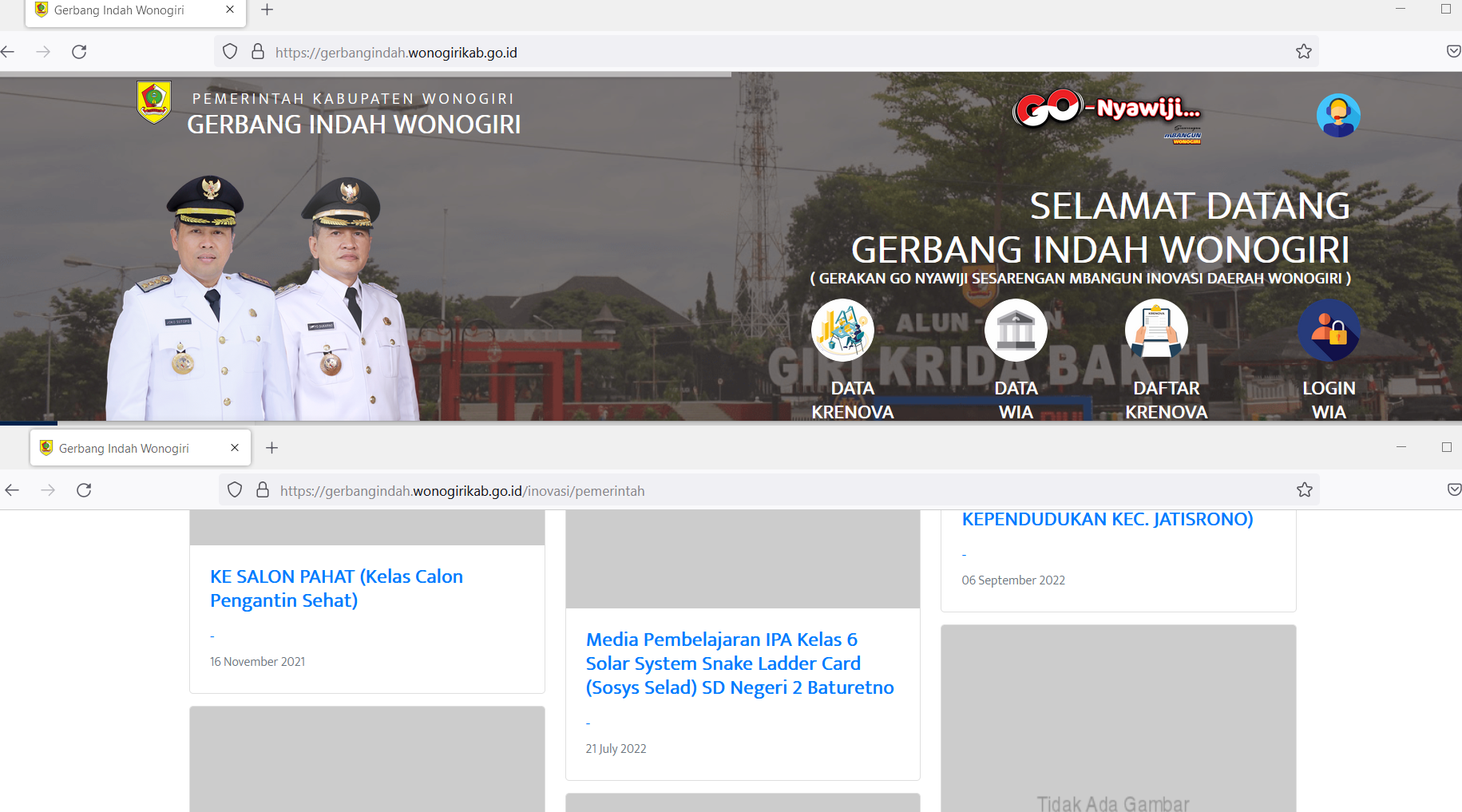
Task: Close the upper Gerbang Indah Wonogiri tab
Action: point(230,10)
